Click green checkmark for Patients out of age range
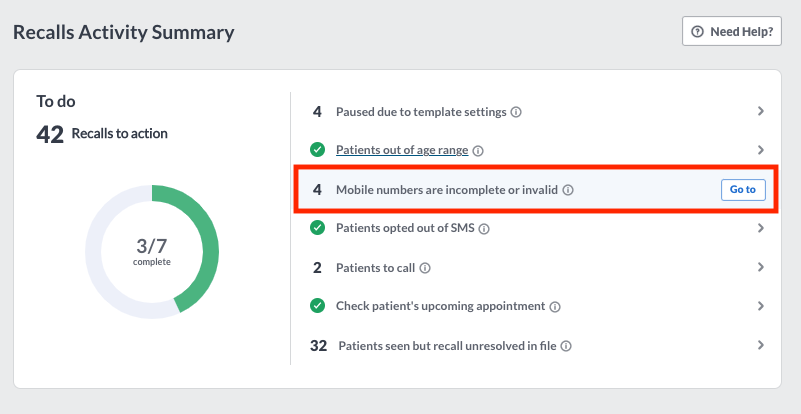Image resolution: width=801 pixels, height=414 pixels. pos(317,150)
